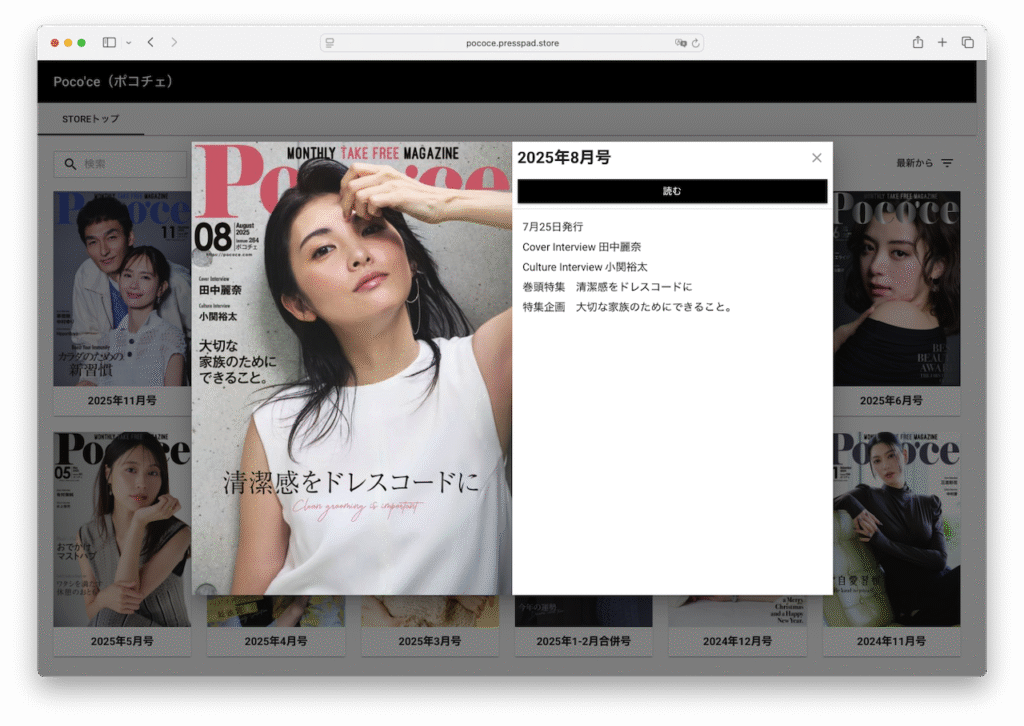
Task: Open the 2025年11月号 magazine cover thumbnail
Action: 121,290
